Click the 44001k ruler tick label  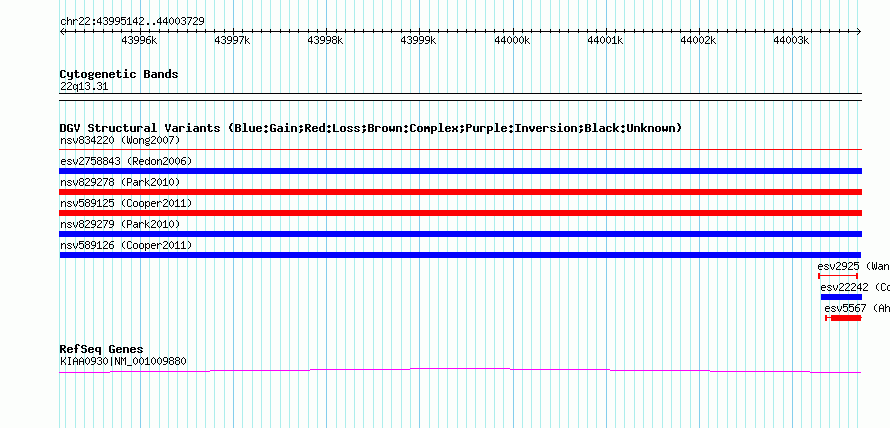pyautogui.click(x=605, y=41)
